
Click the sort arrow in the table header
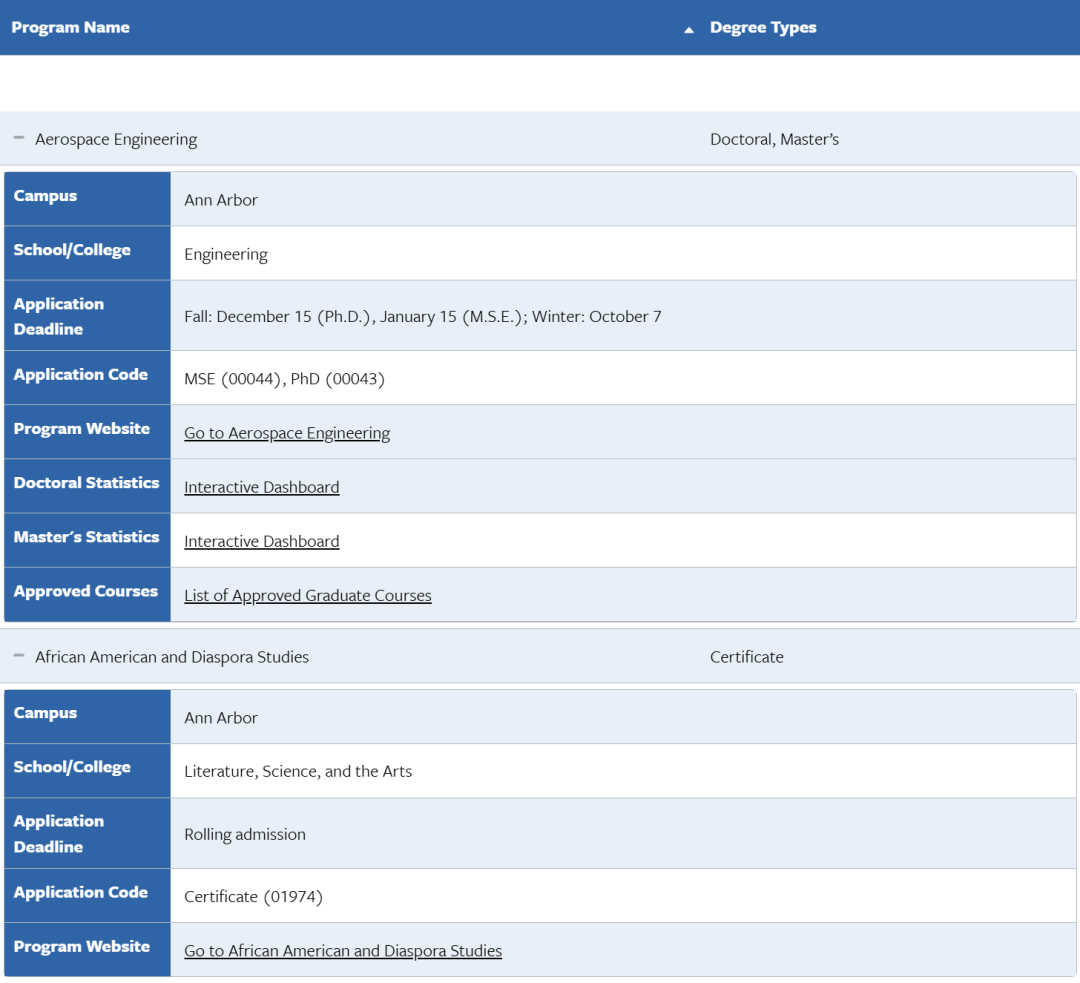[688, 30]
